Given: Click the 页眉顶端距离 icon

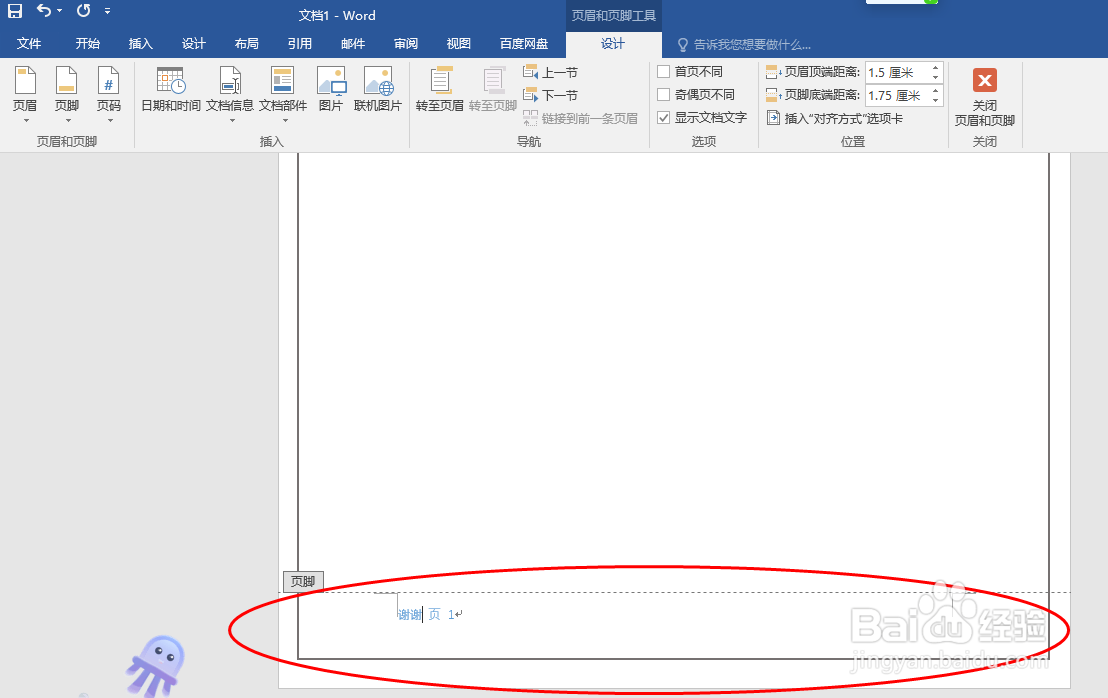Looking at the screenshot, I should coord(774,72).
